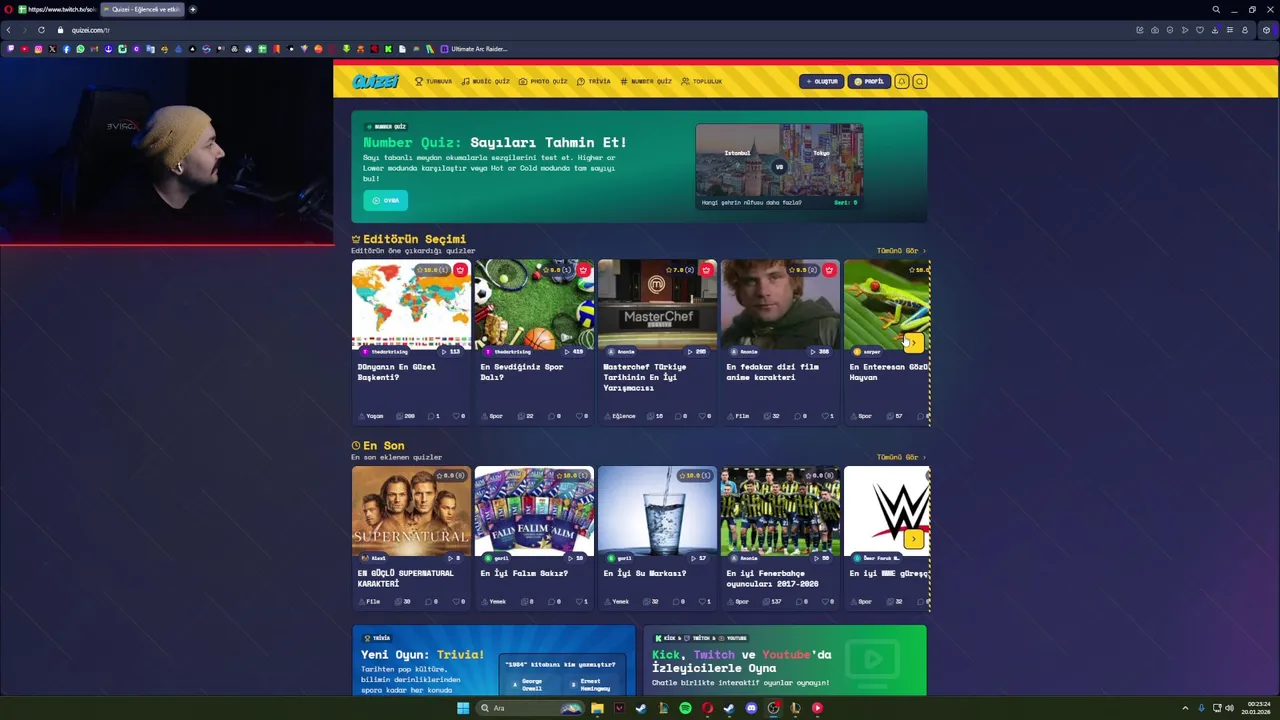1280x720 pixels.
Task: Go back in the browser
Action: 9,30
